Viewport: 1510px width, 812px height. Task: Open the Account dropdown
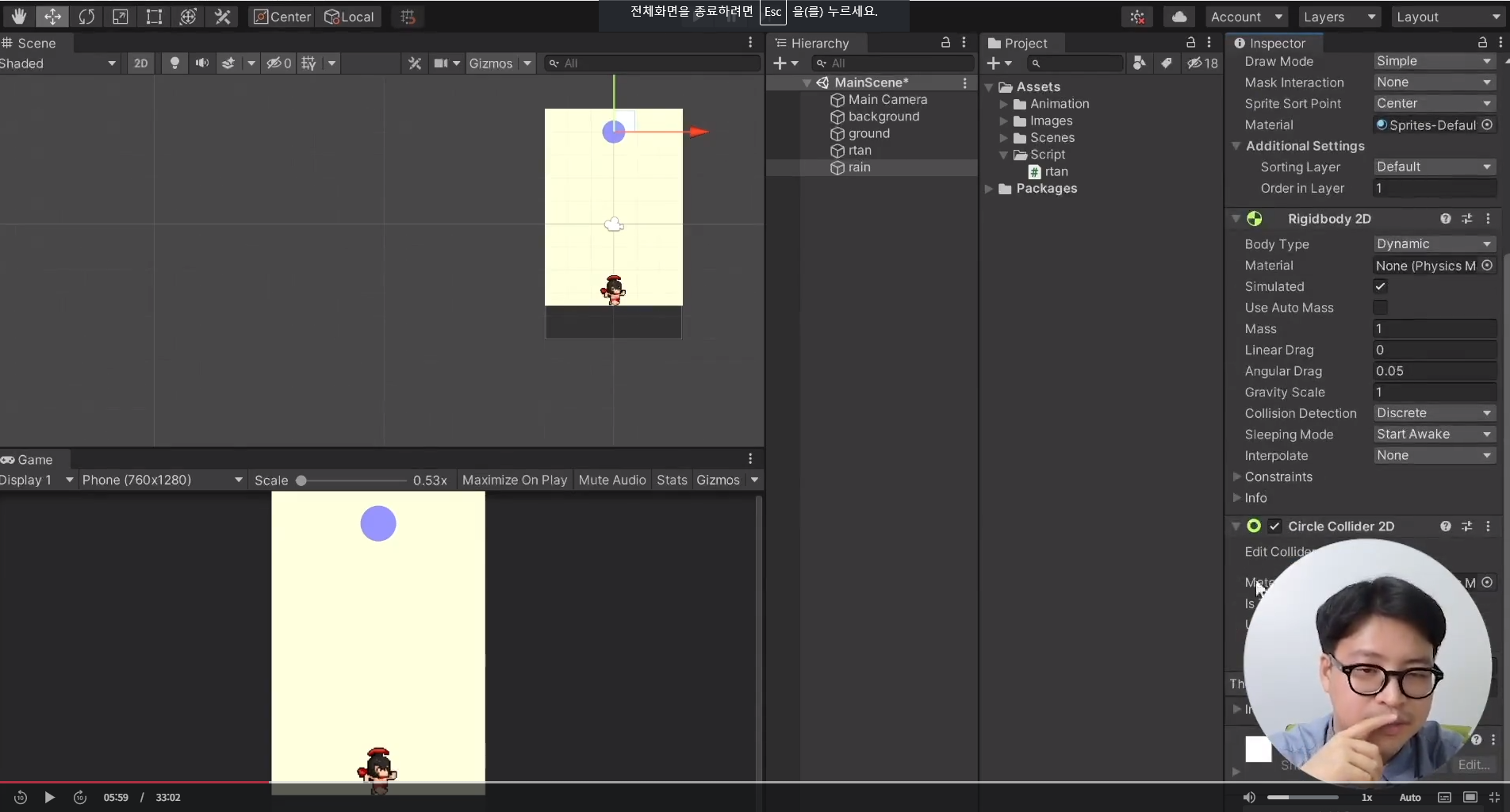coord(1247,17)
